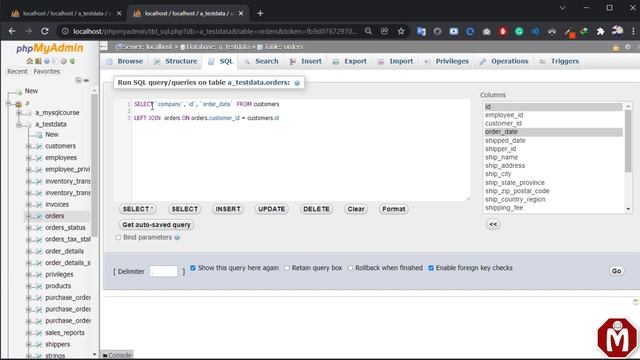Expand the customers table node
Screen dimensions: 640x360
coord(29,146)
